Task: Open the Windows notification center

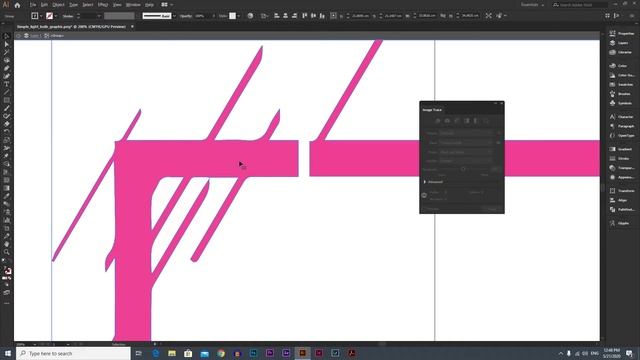Action: tap(629, 353)
